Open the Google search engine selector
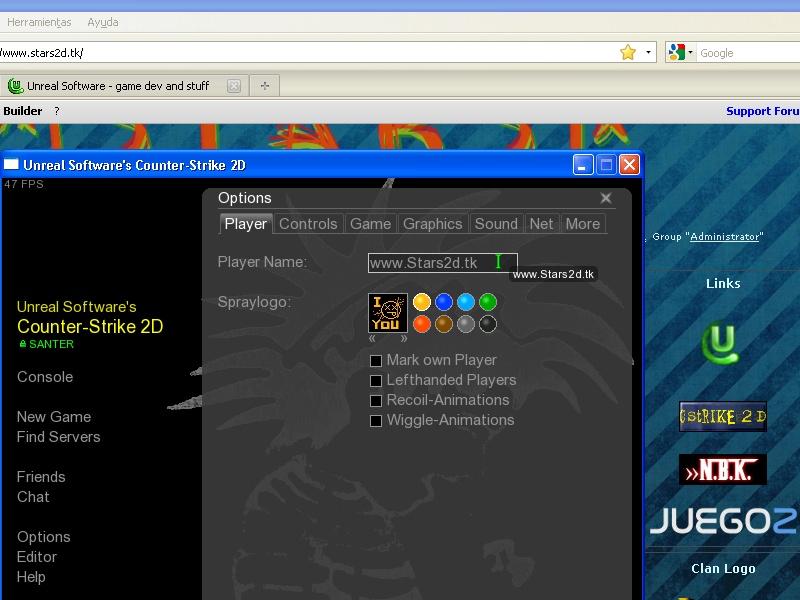Screen dimensions: 800x600 681,52
